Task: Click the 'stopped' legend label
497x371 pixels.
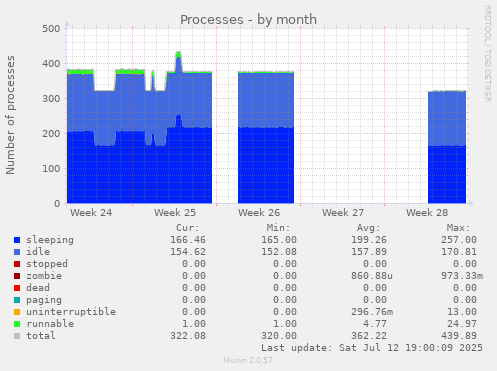Action: (47, 264)
